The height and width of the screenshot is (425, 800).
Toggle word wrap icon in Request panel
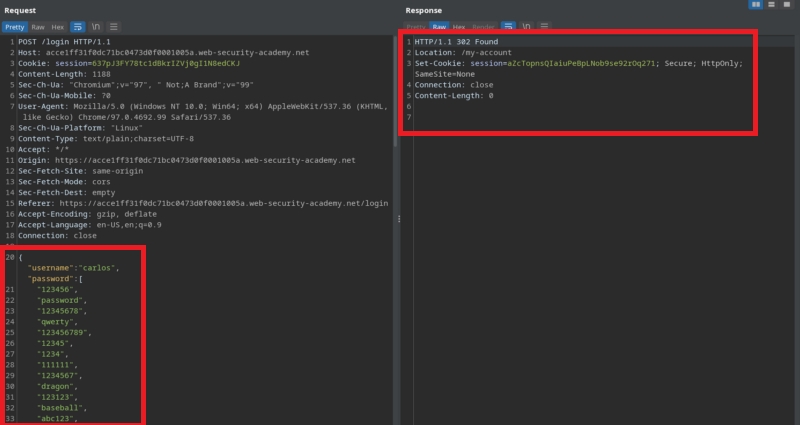[77, 26]
